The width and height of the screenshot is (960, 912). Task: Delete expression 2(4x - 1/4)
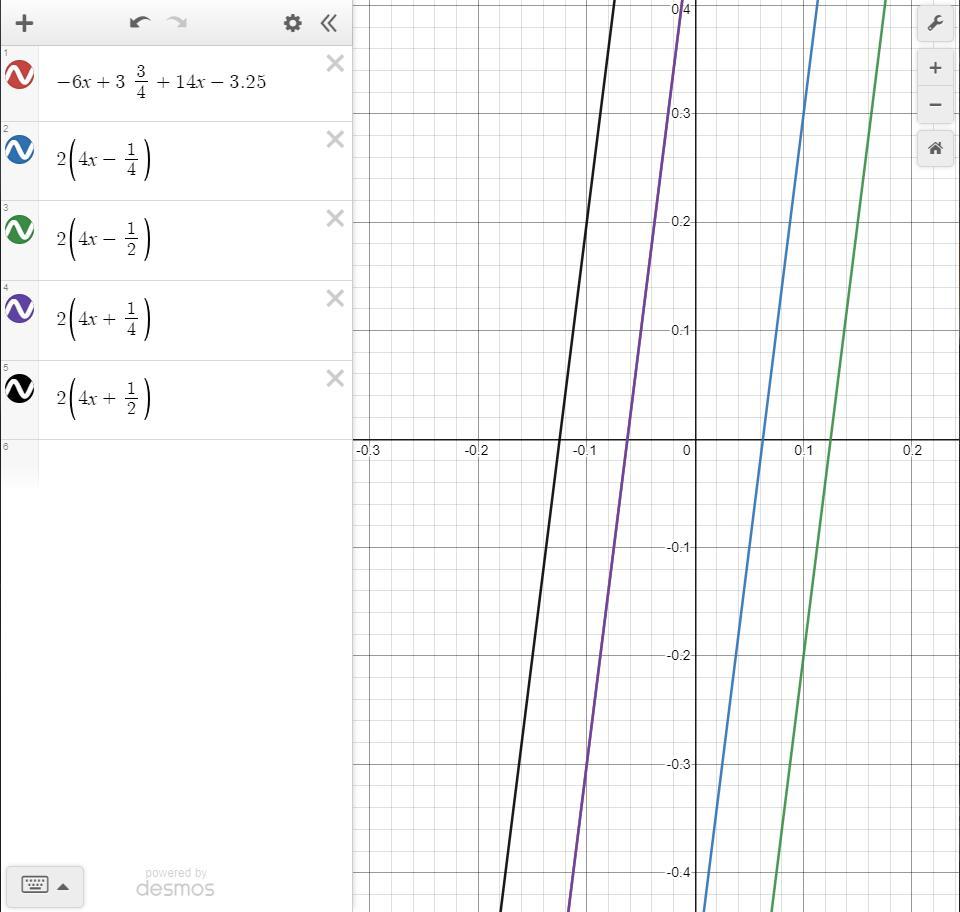(x=335, y=139)
